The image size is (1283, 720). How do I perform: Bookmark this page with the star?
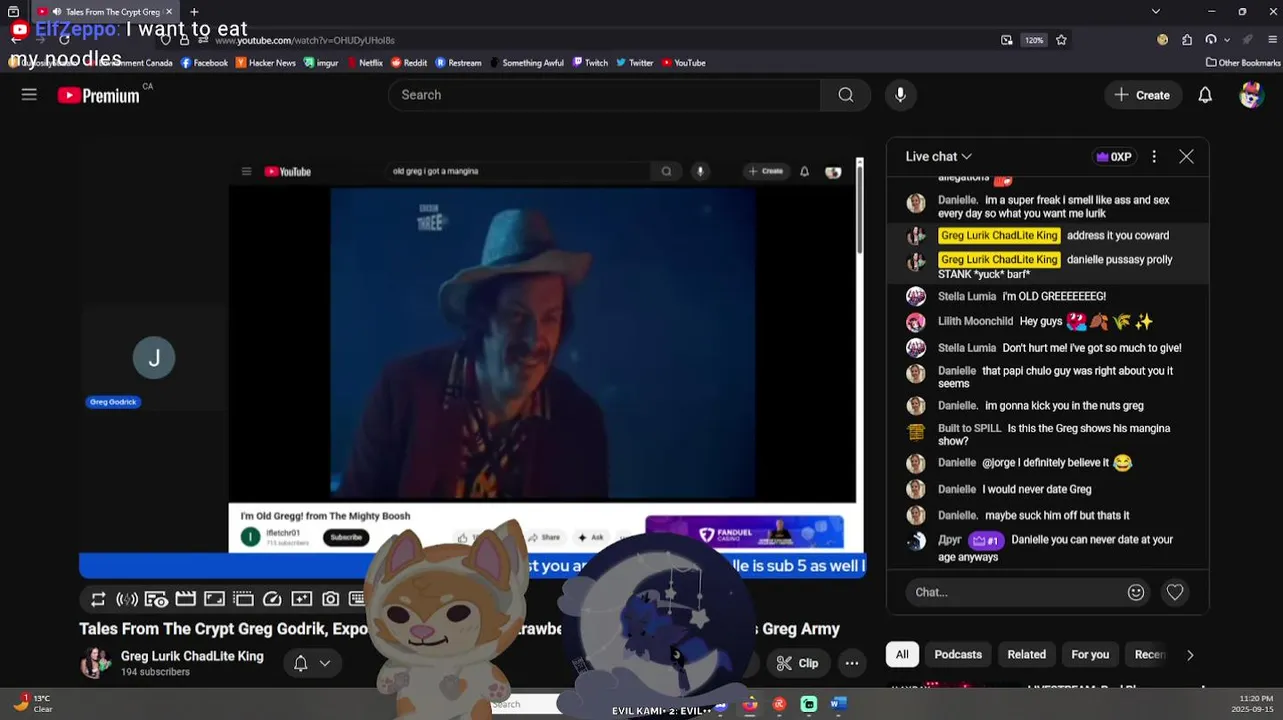click(x=1061, y=40)
